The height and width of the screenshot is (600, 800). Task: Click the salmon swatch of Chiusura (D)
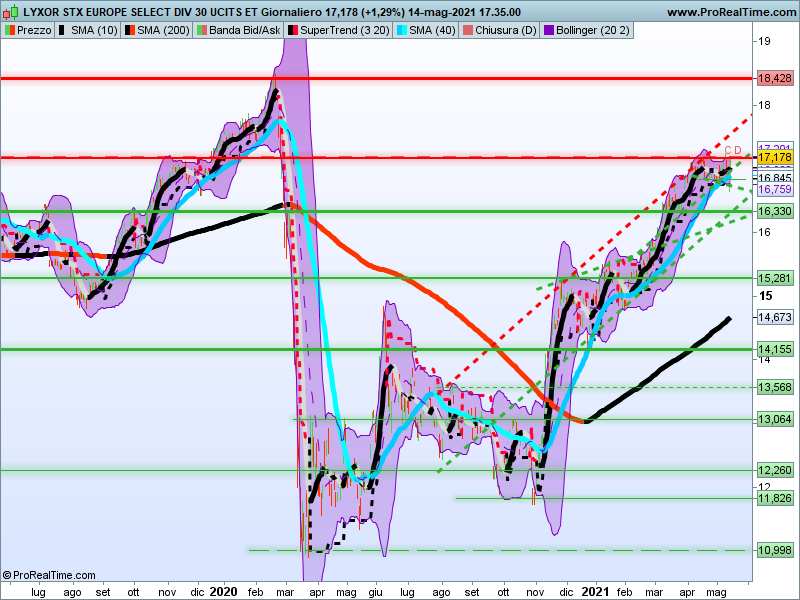click(x=468, y=31)
